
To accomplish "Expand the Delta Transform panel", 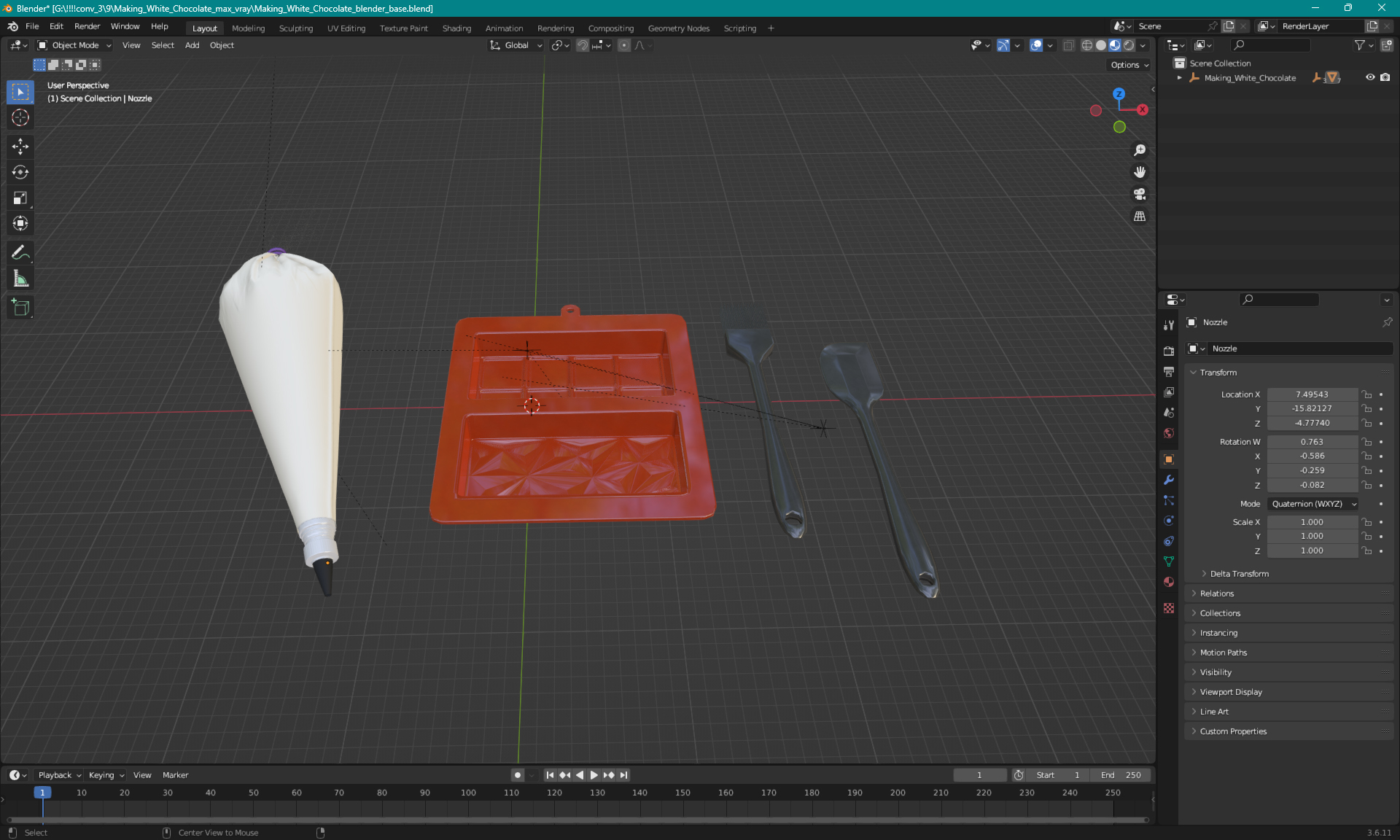I will 1239,574.
